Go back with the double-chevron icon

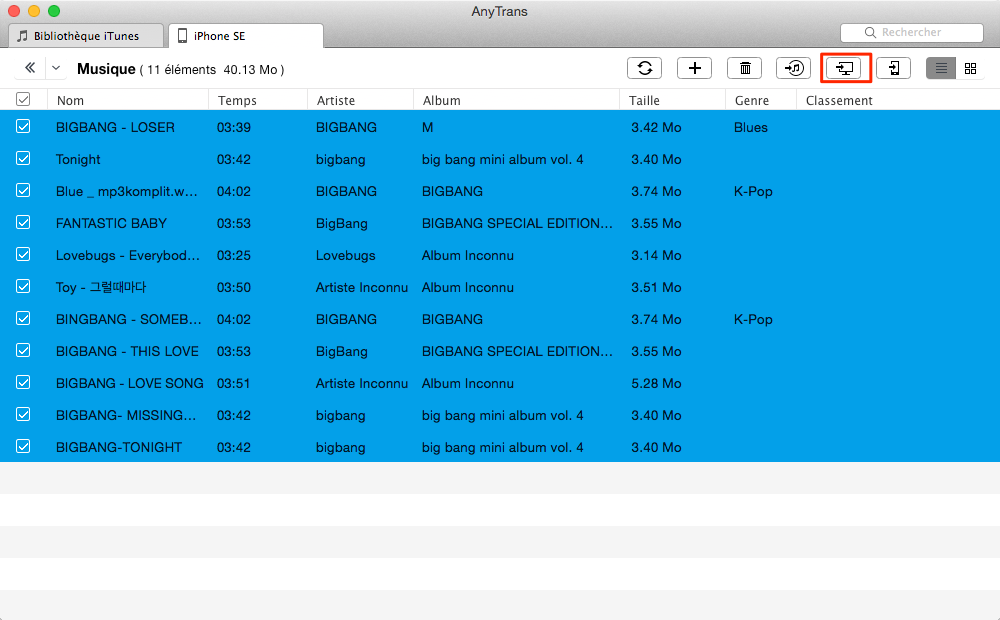30,68
